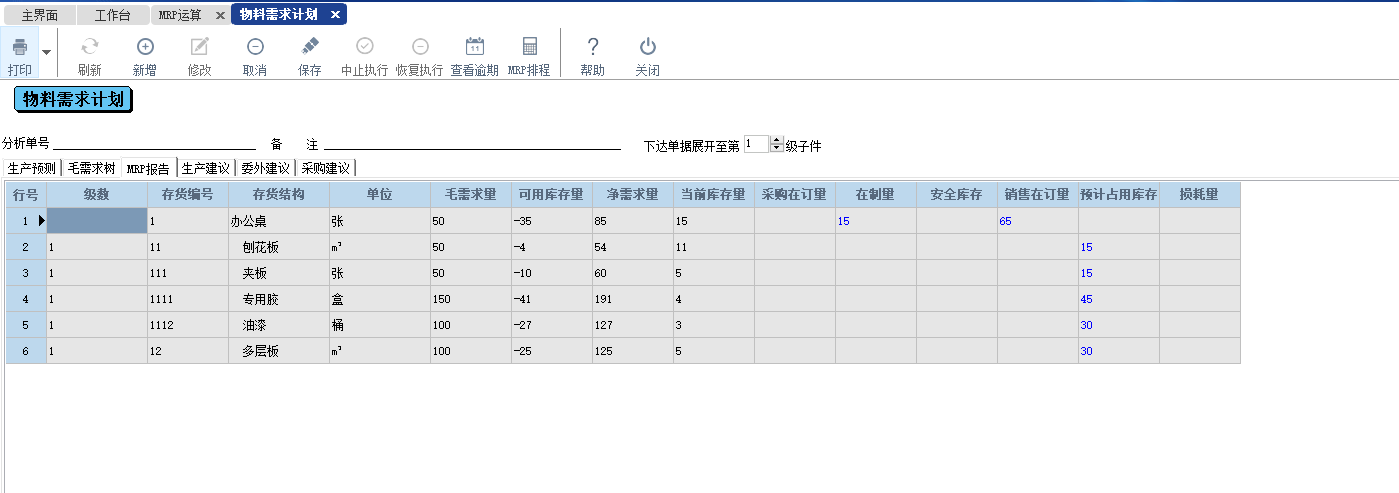Switch to the 工作台 tab
This screenshot has height=493, width=1399.
[x=112, y=15]
